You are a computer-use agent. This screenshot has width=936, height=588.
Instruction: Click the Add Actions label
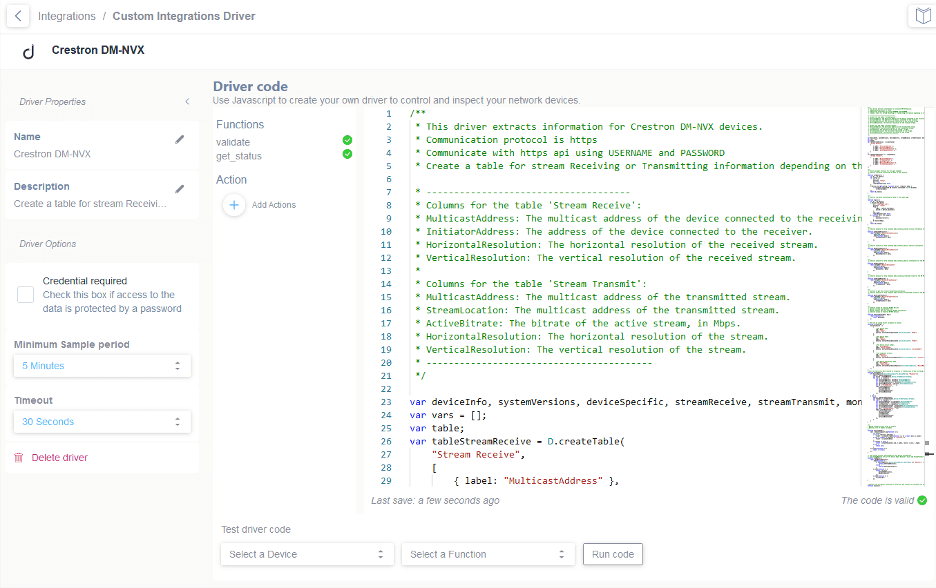tap(274, 205)
